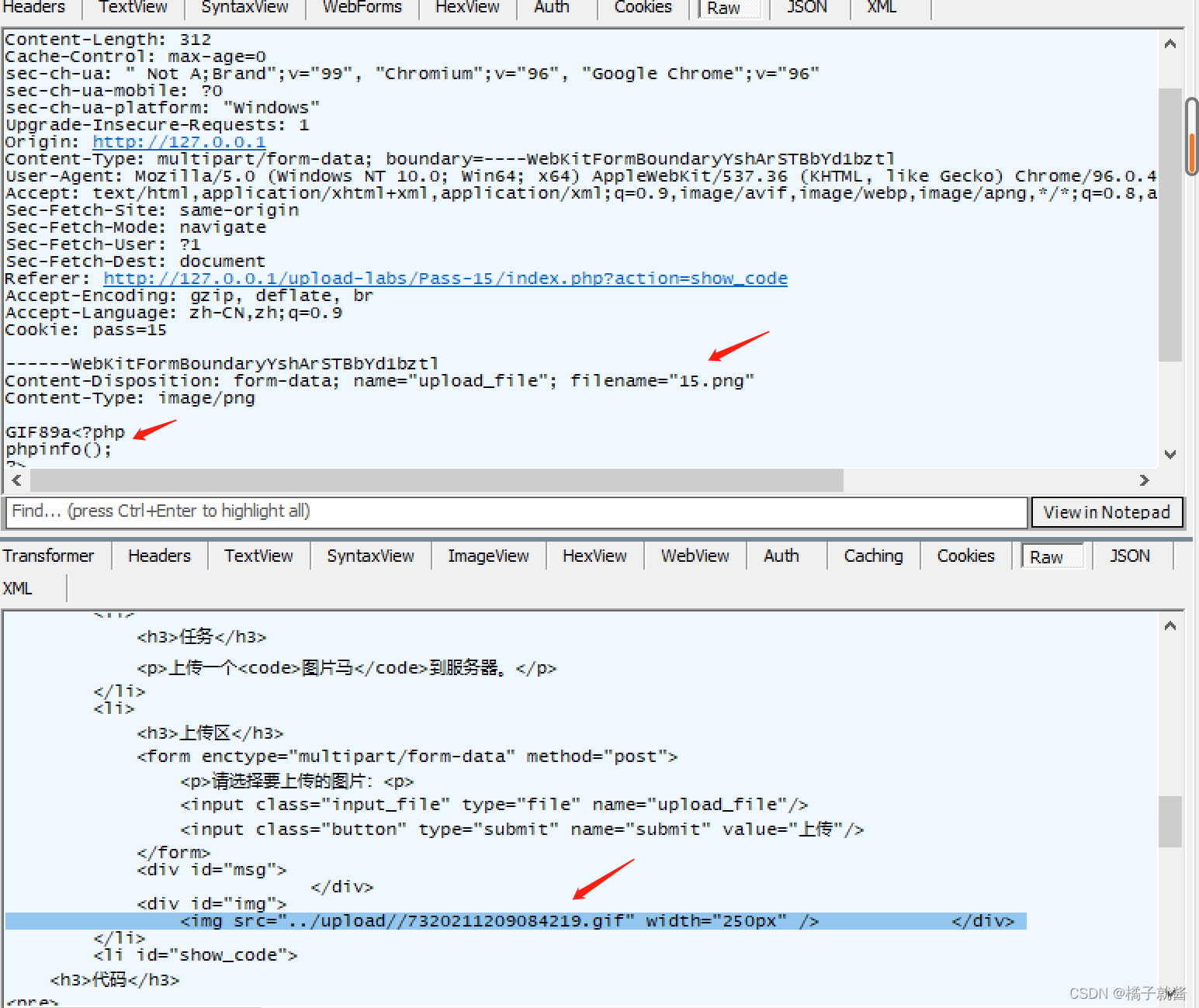Open the Referer upload-labs Pass-15 link
1199x1008 pixels.
click(445, 279)
